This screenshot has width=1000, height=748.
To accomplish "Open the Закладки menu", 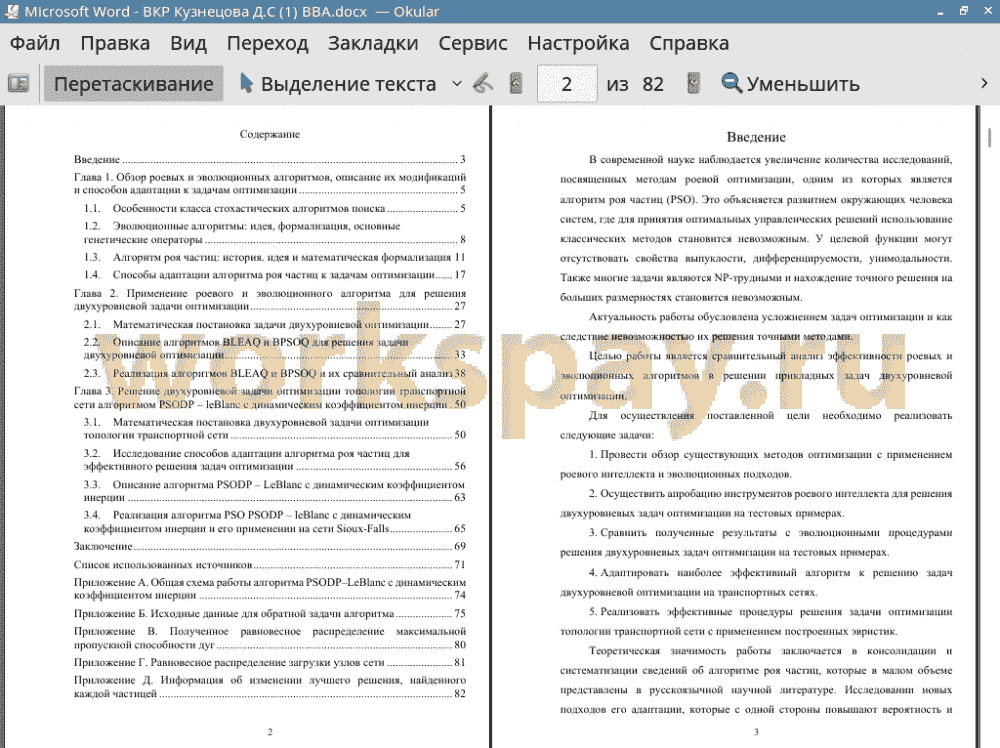I will click(x=373, y=43).
